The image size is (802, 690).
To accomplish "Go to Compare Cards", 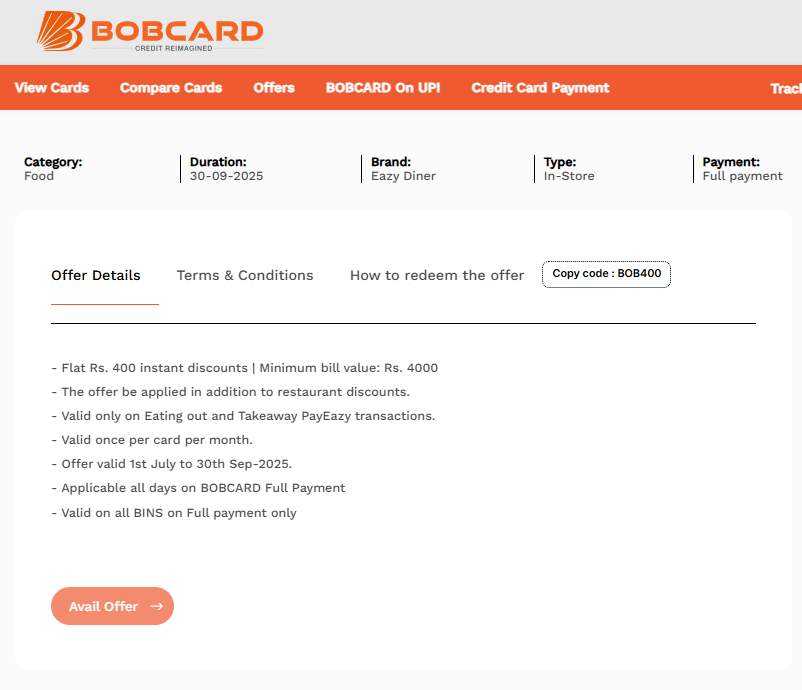I will point(171,88).
